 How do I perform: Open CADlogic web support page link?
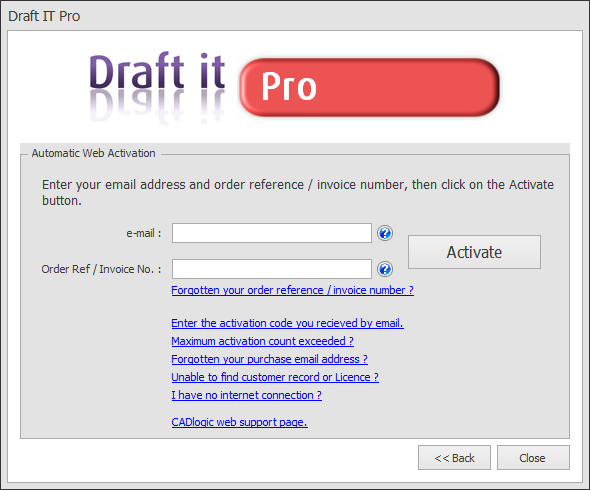pos(239,422)
